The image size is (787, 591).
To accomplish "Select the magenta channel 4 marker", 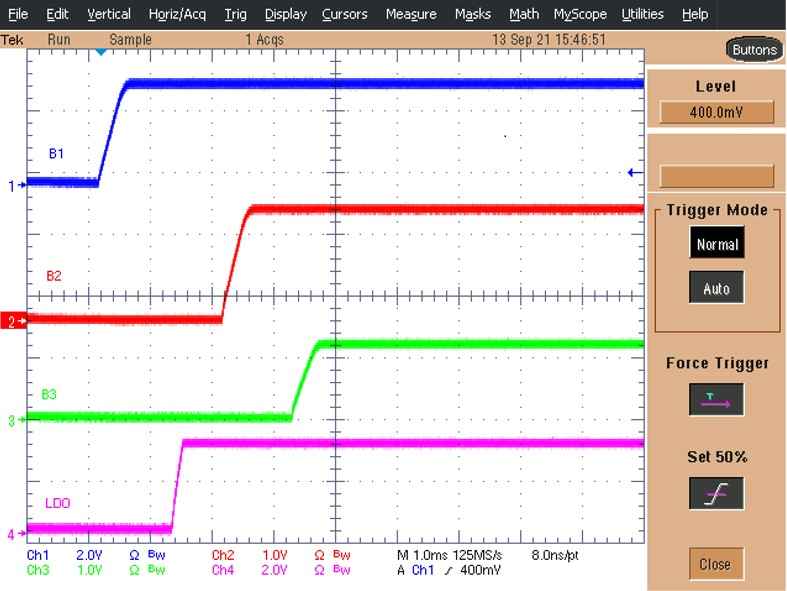I will (13, 535).
